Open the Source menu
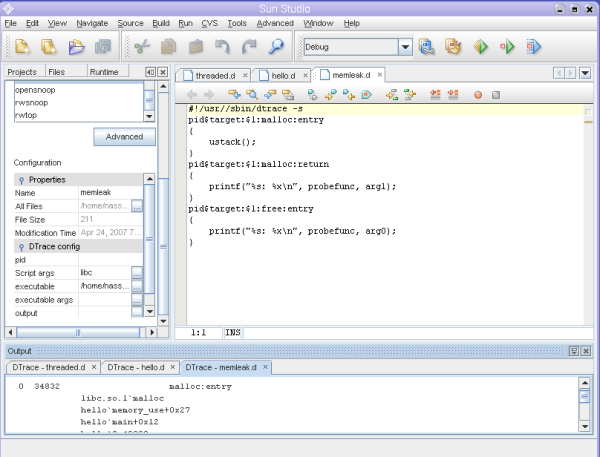Image resolution: width=600 pixels, height=457 pixels. 130,23
